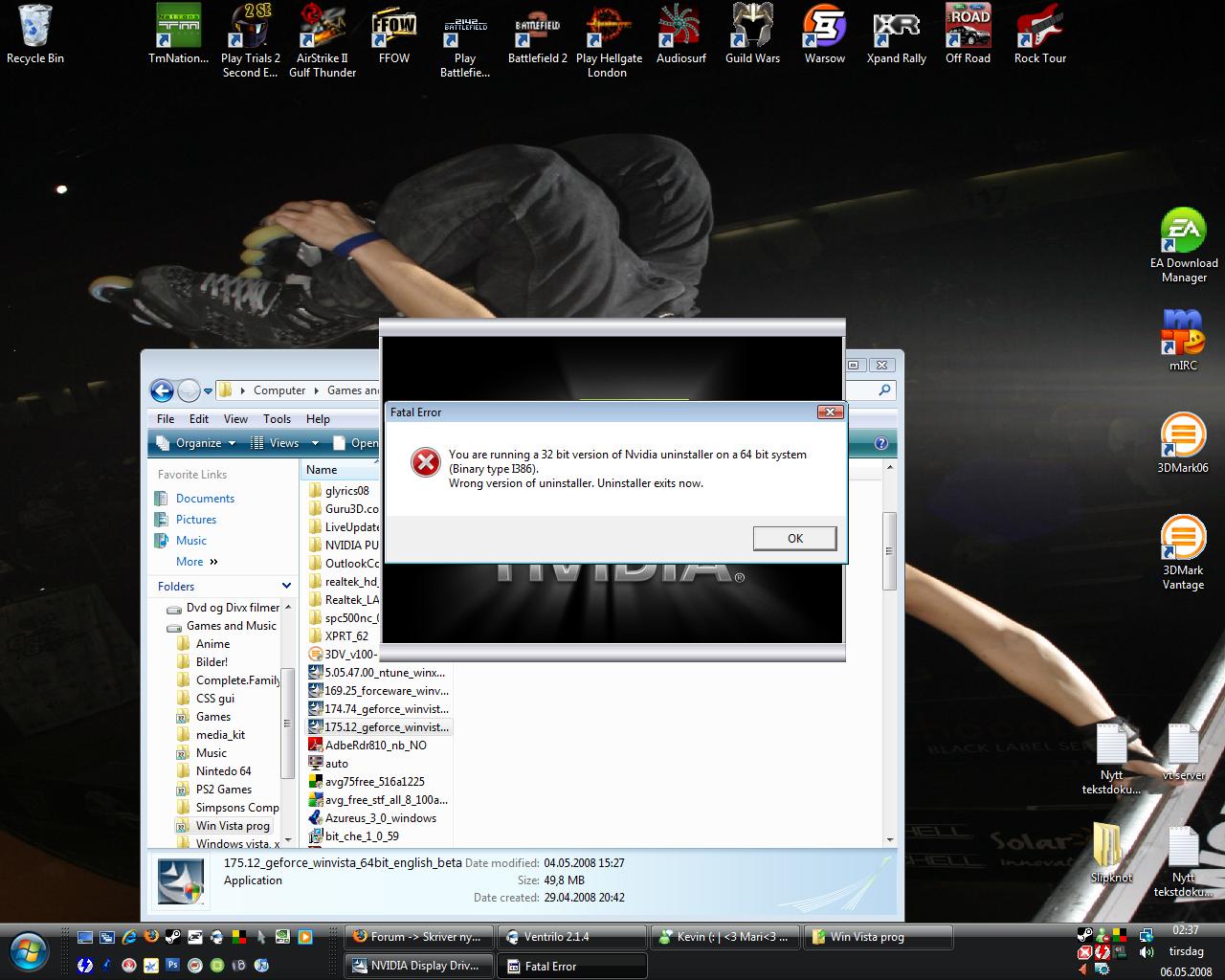Launch Steam from the Quick Launch bar
Screen dimensions: 1225x980
(173, 937)
